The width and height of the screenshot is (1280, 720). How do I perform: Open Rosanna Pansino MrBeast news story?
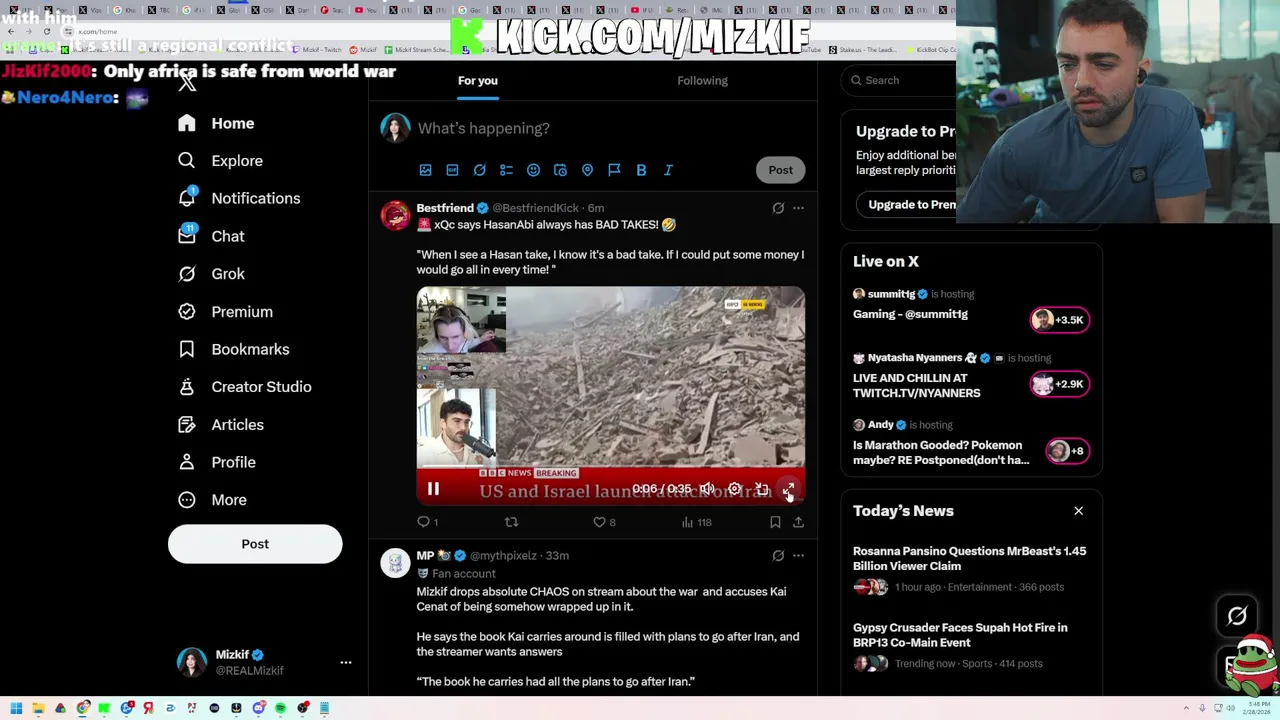pyautogui.click(x=970, y=569)
